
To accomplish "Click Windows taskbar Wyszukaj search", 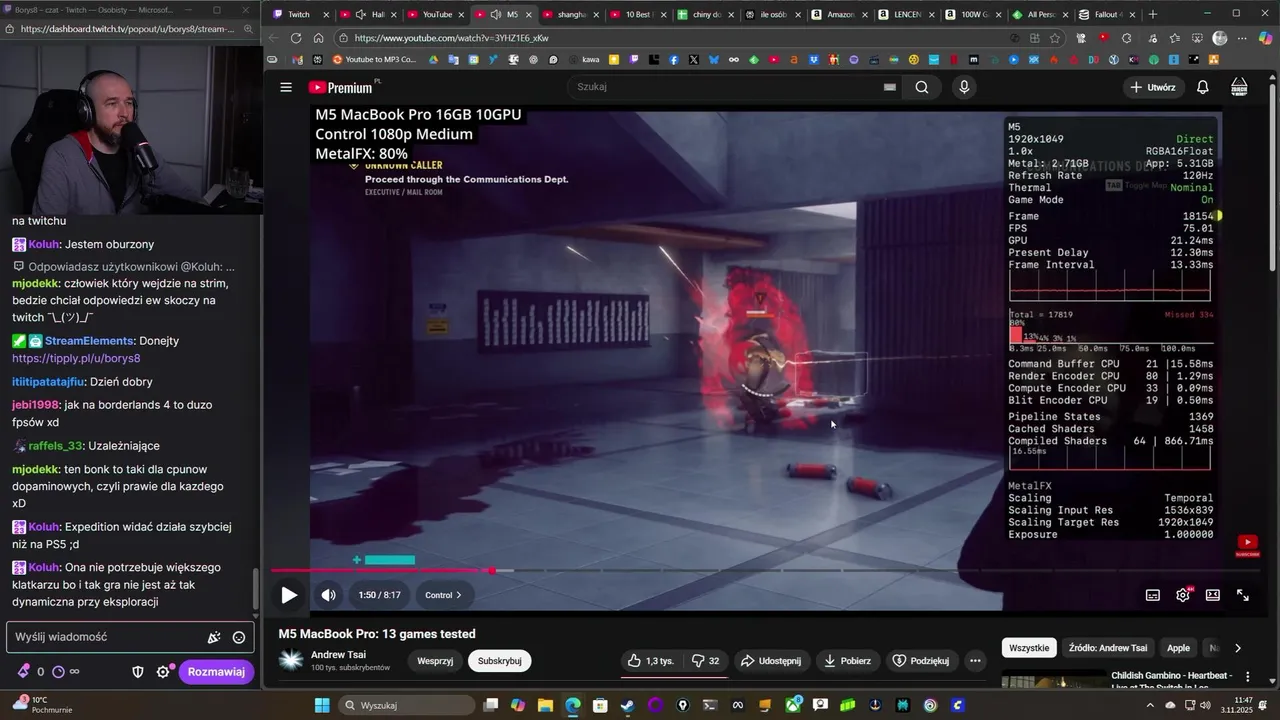I will (407, 706).
